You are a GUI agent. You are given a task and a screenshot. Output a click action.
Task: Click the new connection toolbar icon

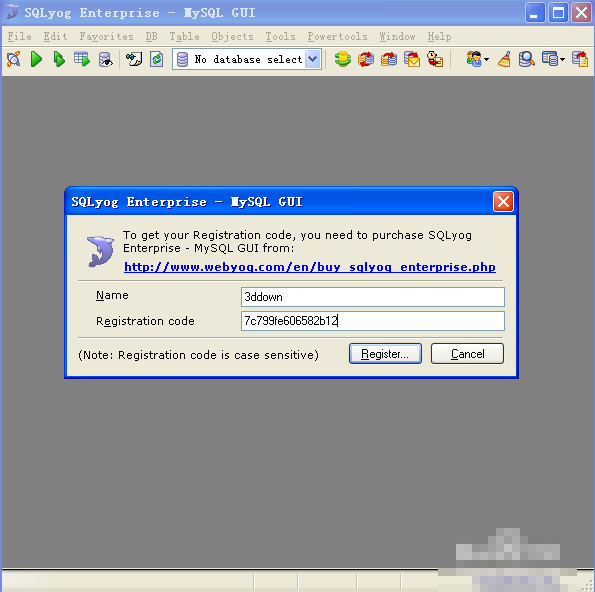[14, 59]
